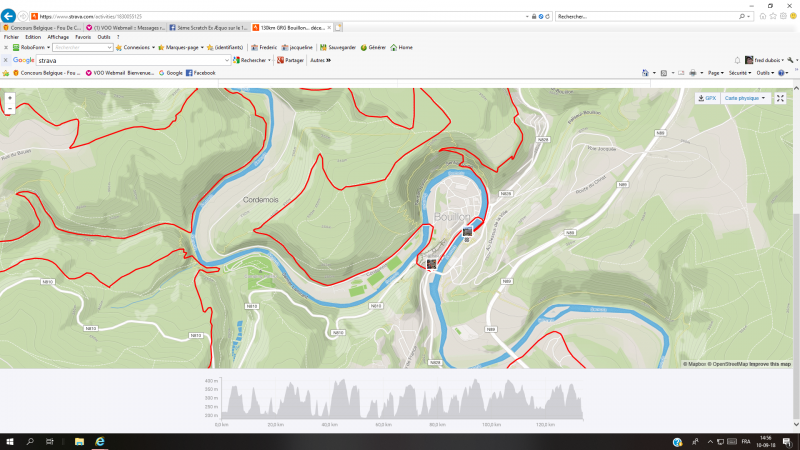Click the RoboForm Home button
The width and height of the screenshot is (800, 450).
pyautogui.click(x=402, y=47)
